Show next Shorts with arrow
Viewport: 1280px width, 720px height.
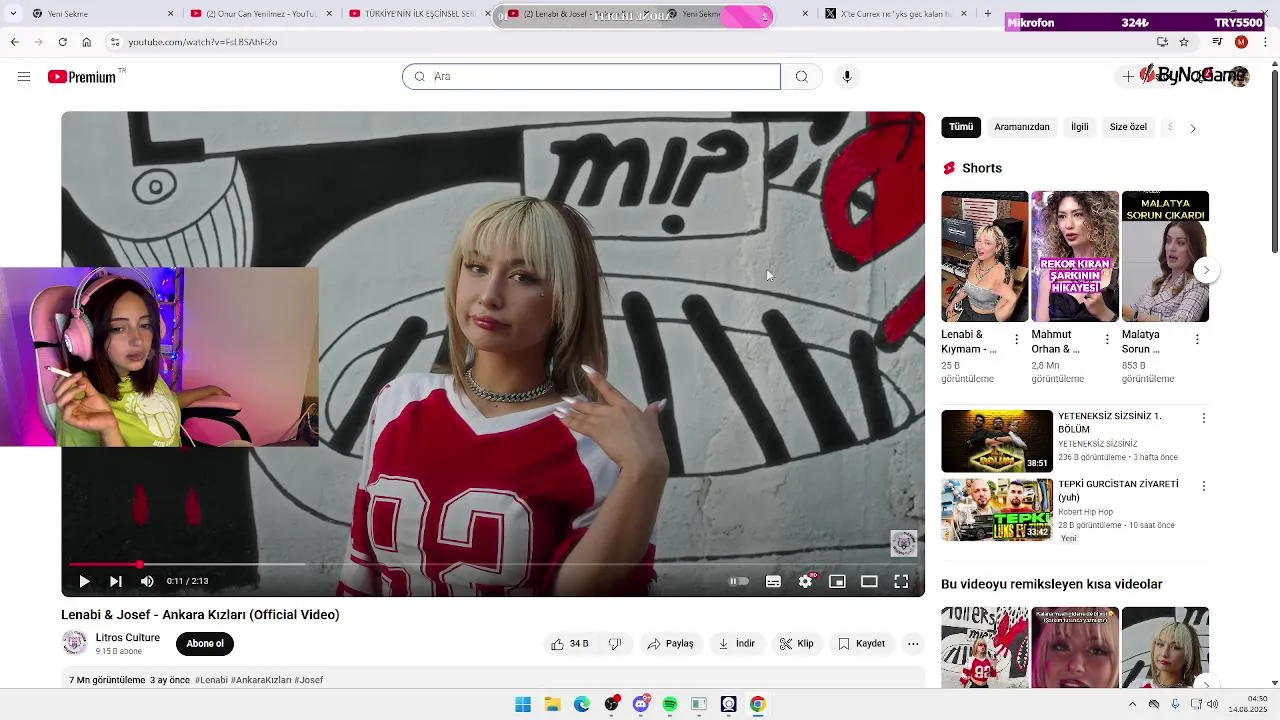pyautogui.click(x=1206, y=270)
